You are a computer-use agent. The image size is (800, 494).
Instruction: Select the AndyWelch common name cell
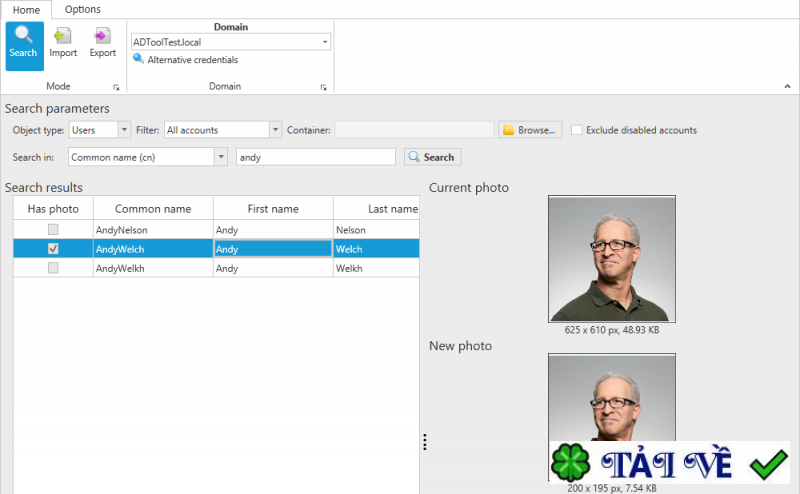153,249
